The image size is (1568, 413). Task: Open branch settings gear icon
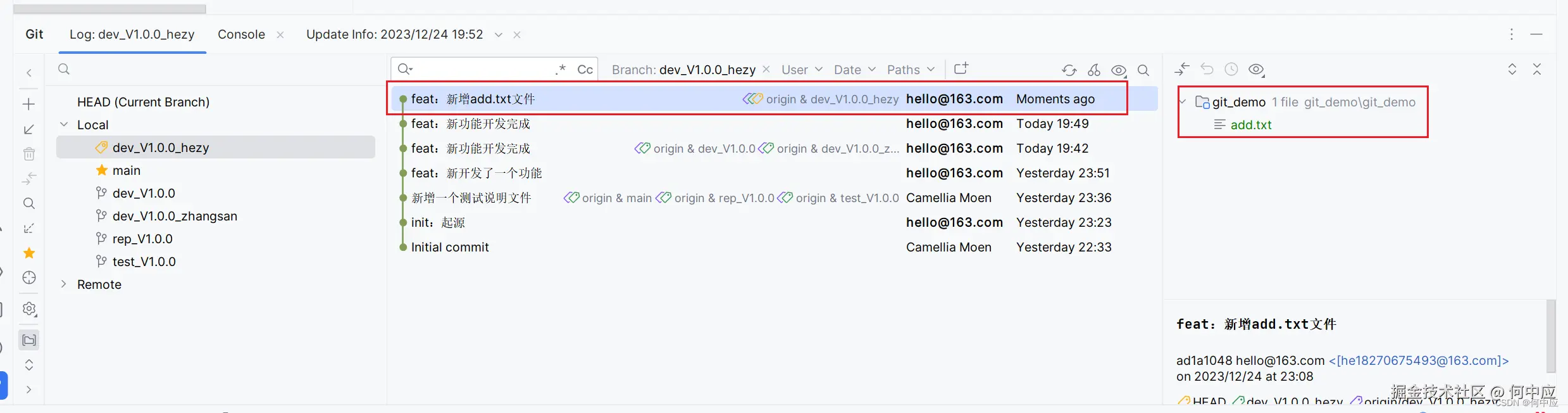[x=29, y=309]
